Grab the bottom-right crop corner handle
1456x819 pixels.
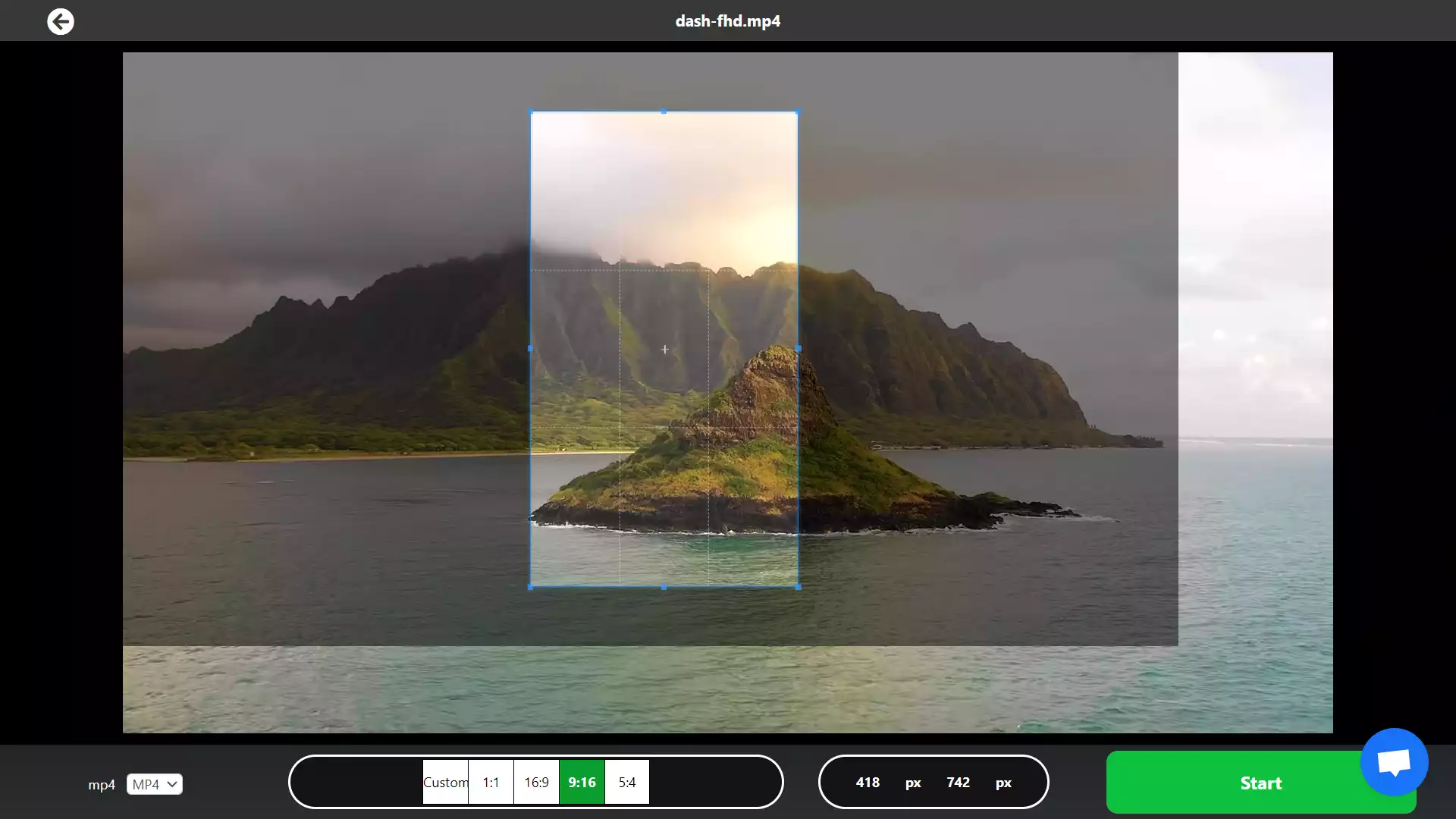[x=798, y=585]
